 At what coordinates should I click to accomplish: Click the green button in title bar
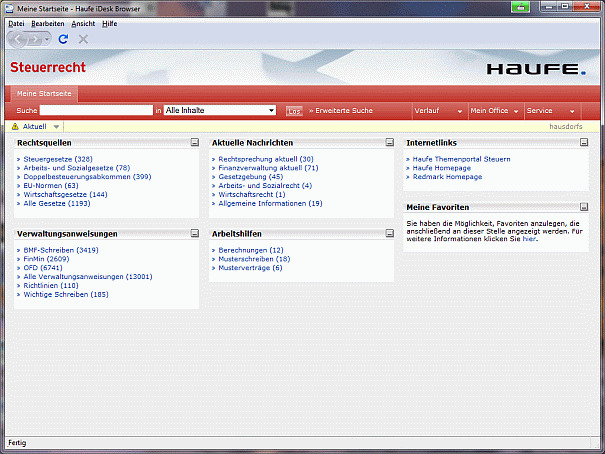coord(521,7)
